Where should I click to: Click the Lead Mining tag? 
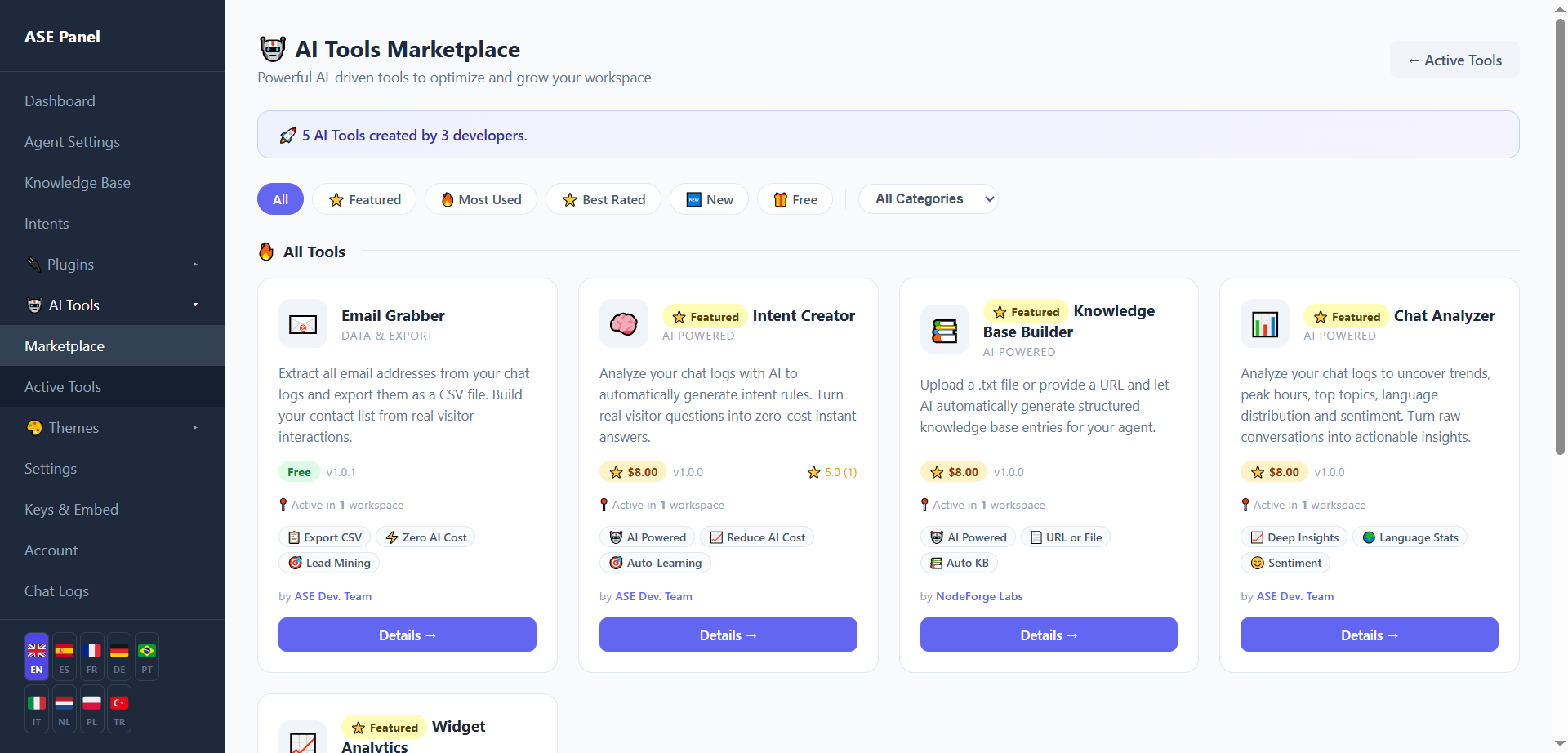click(x=330, y=563)
